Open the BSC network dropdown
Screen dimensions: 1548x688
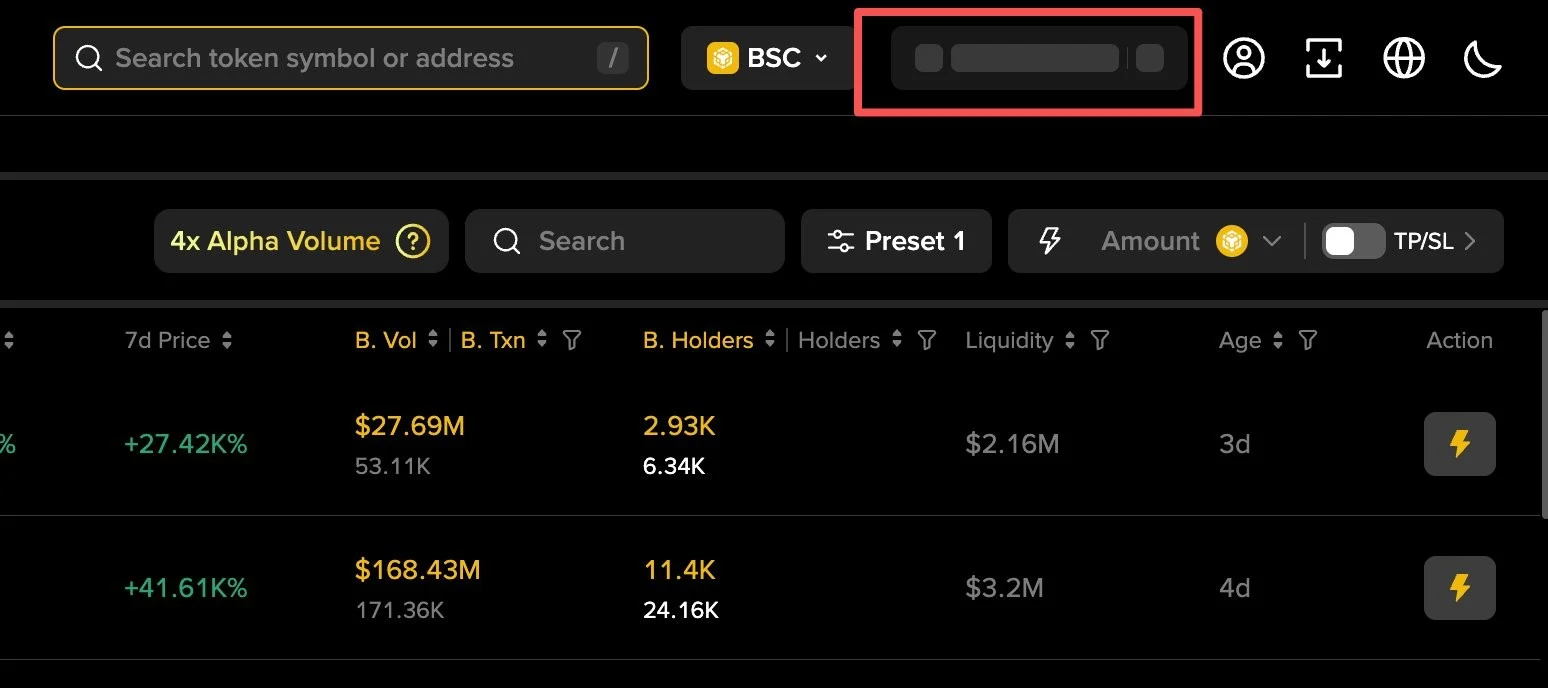(768, 58)
